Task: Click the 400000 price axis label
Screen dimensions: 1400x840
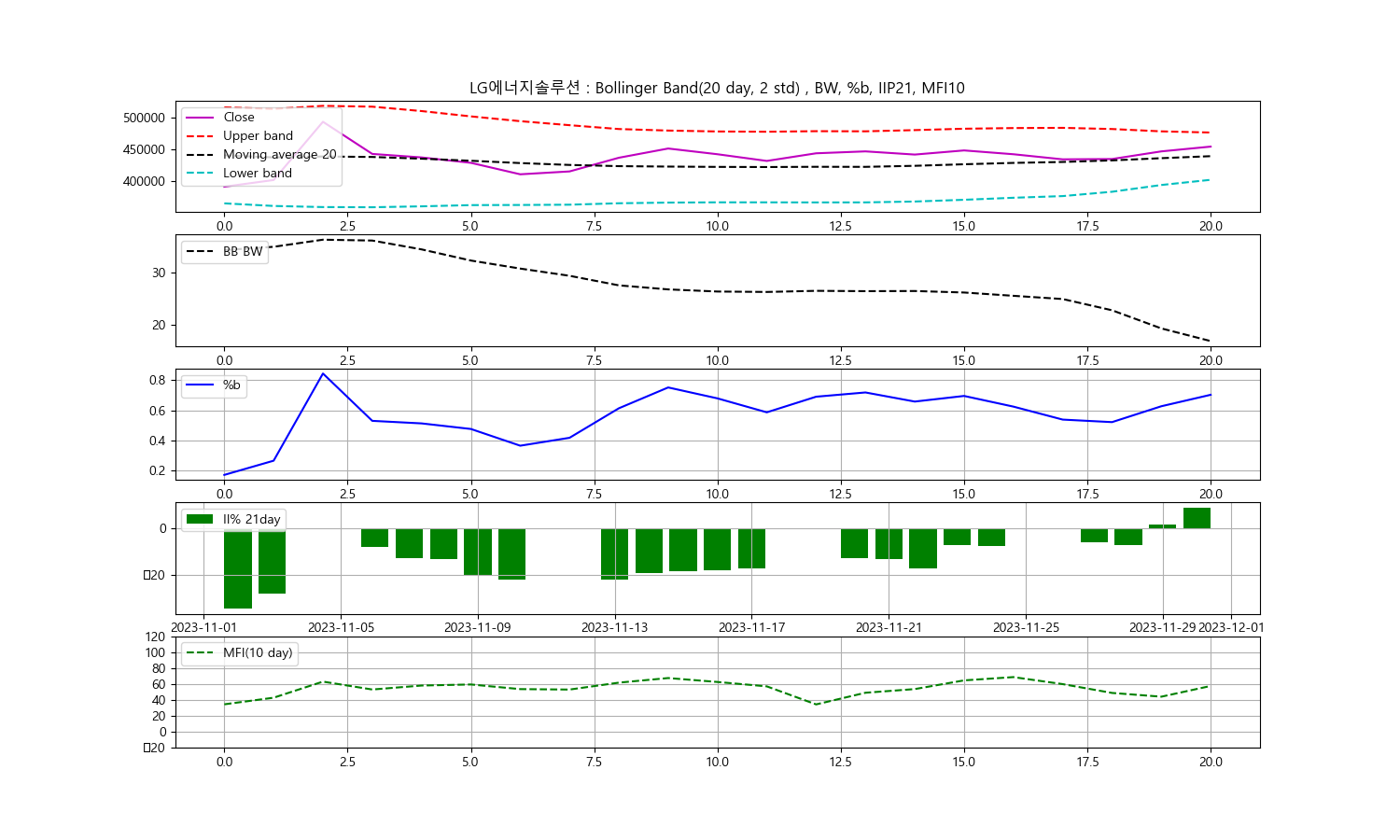Action: [x=144, y=181]
